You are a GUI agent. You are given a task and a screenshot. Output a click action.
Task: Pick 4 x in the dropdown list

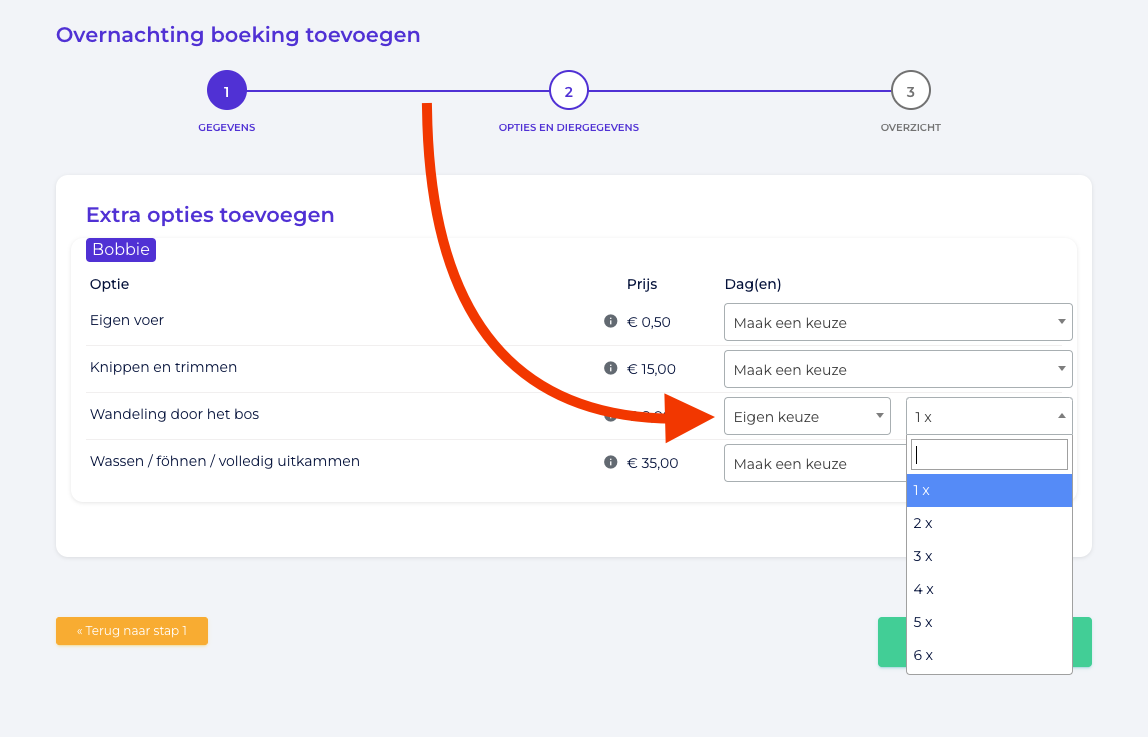(989, 589)
